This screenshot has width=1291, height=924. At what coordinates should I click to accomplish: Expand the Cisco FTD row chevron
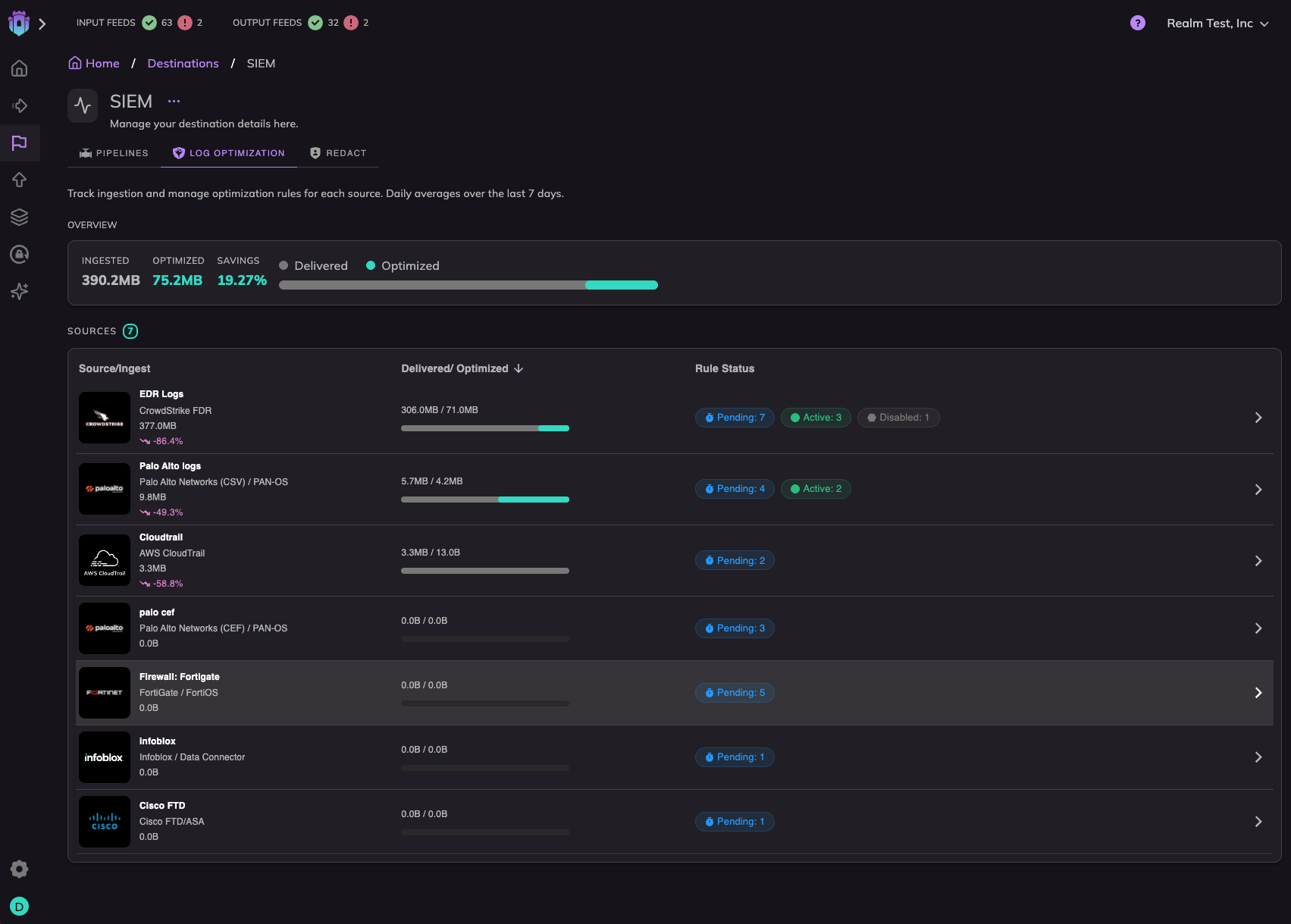(1258, 822)
